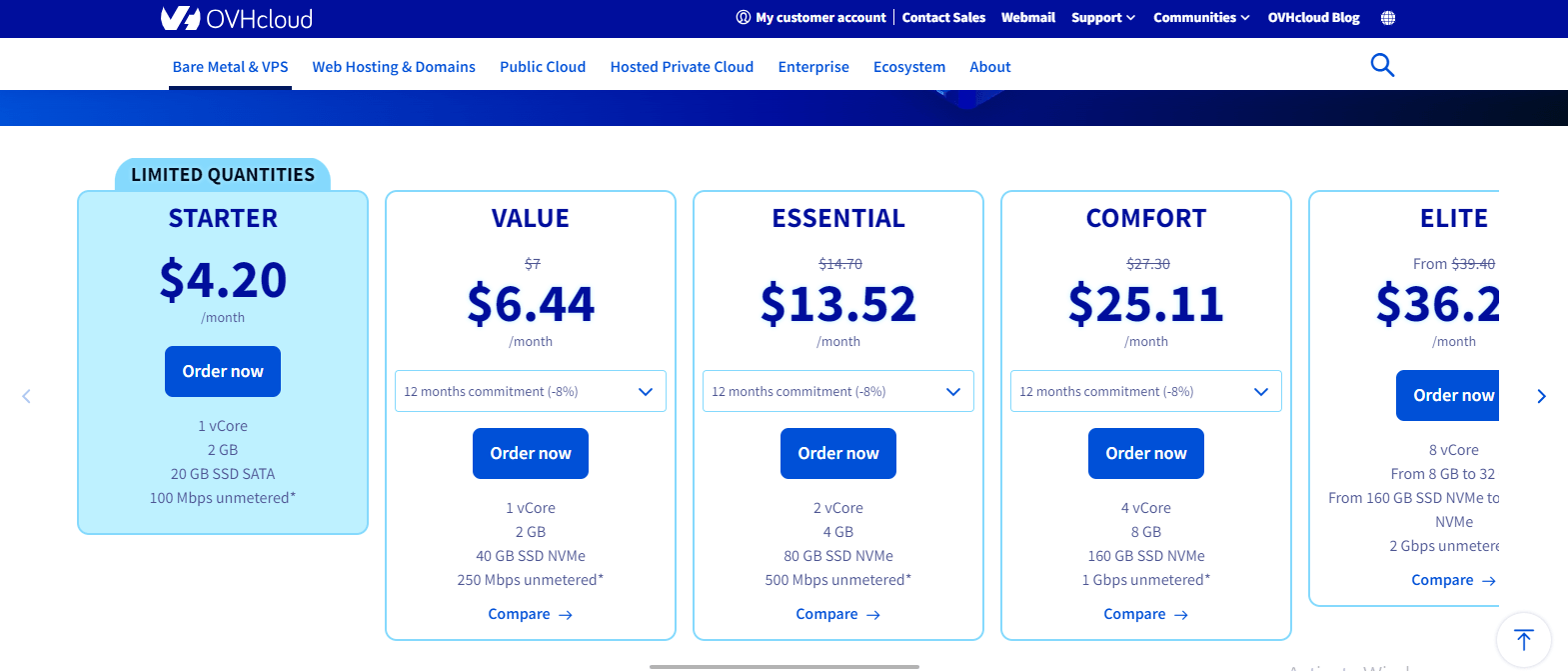This screenshot has height=671, width=1568.
Task: Click '20 GB SSD SATA' spec
Action: [x=223, y=474]
